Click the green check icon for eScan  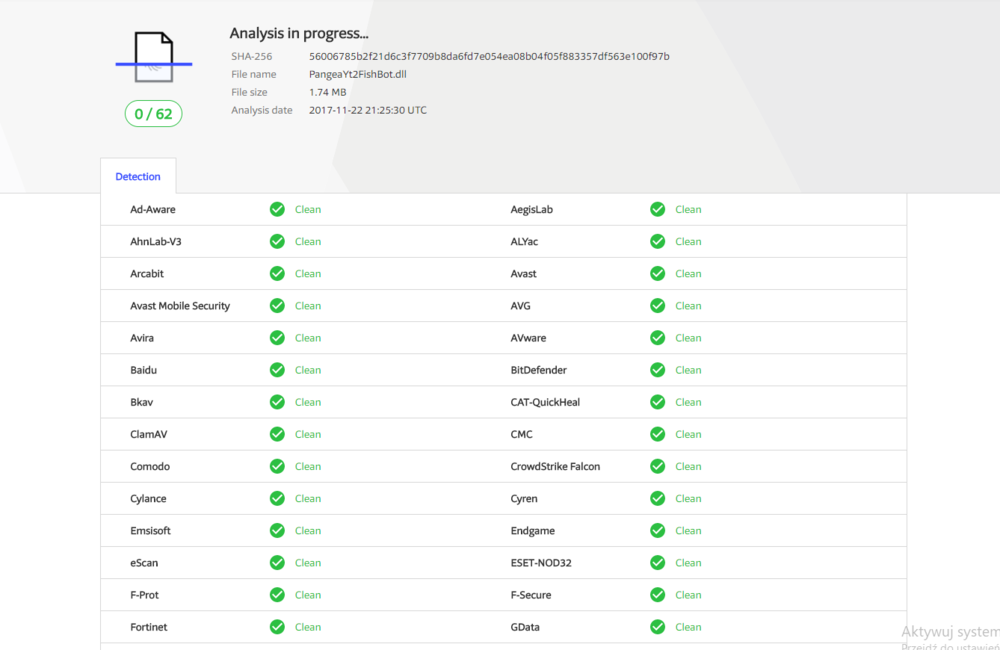tap(277, 563)
